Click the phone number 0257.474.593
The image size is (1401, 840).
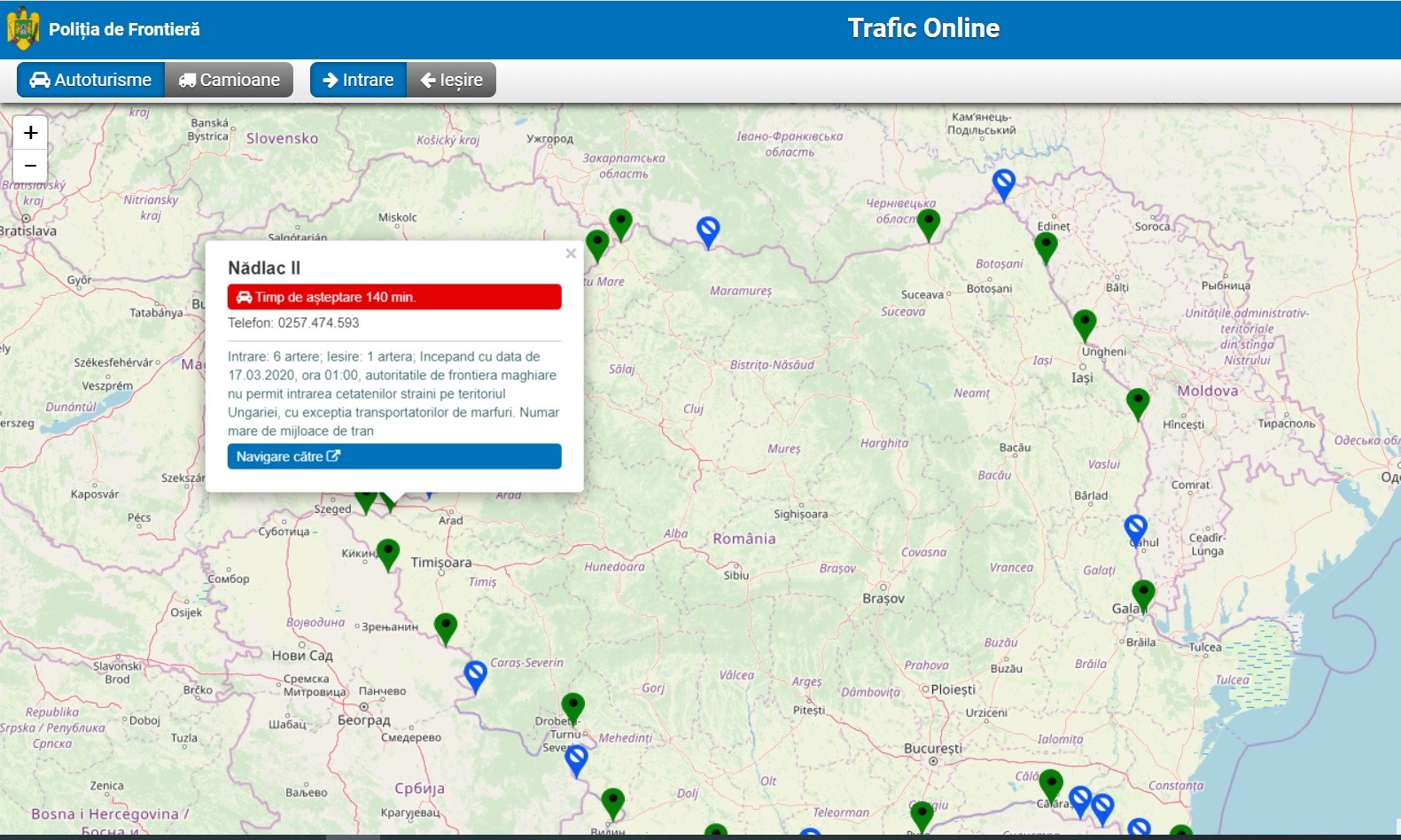coord(318,323)
